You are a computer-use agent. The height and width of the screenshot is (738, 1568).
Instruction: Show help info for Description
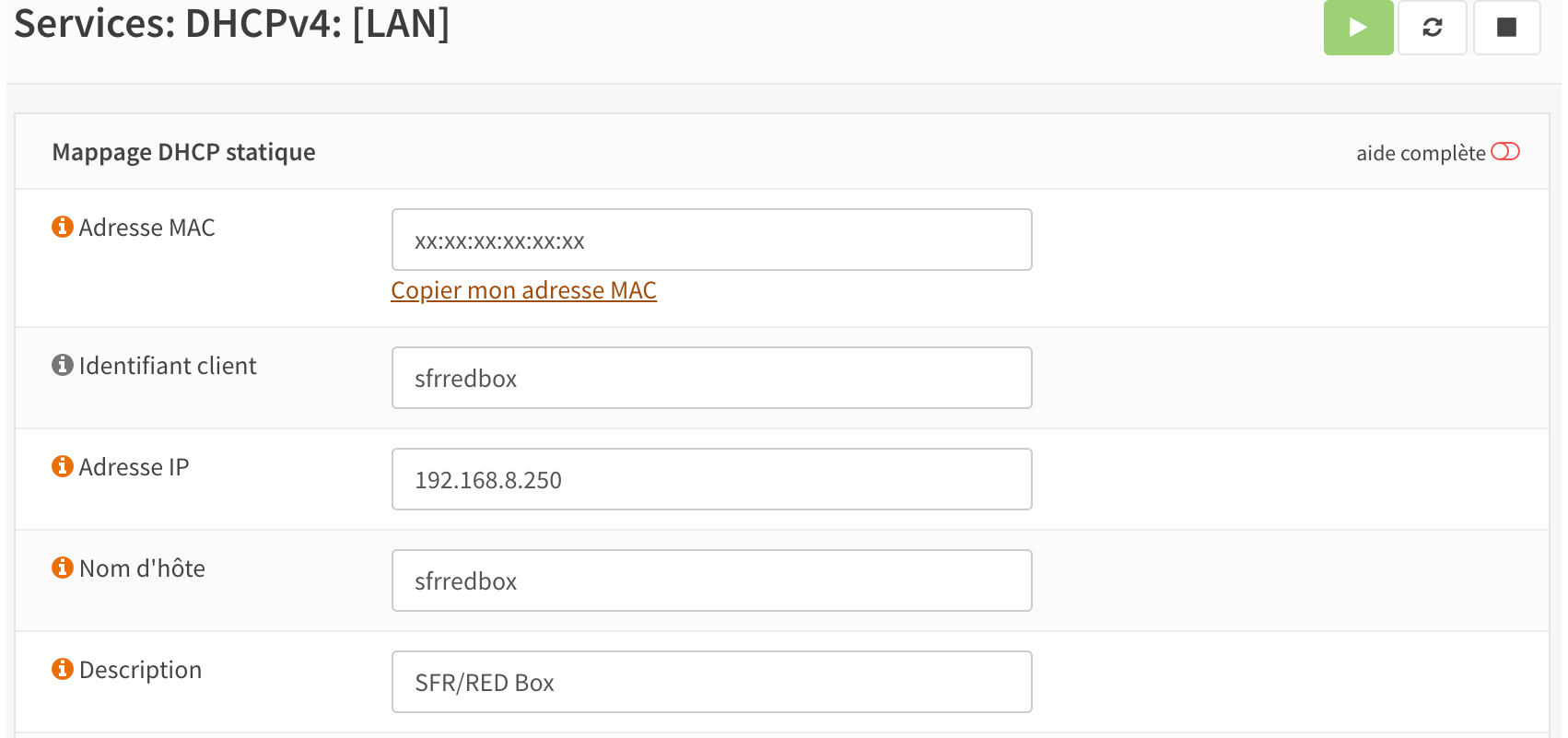point(63,669)
